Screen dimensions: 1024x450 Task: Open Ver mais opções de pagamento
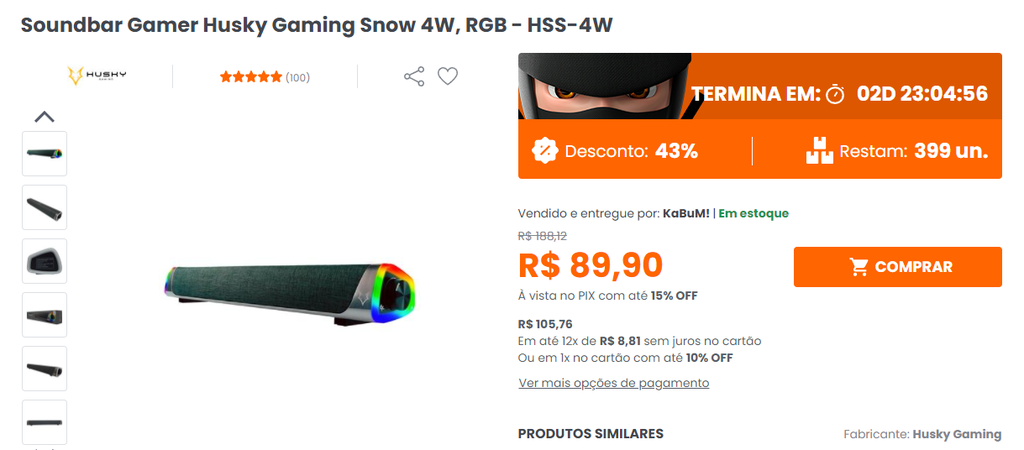click(x=614, y=383)
